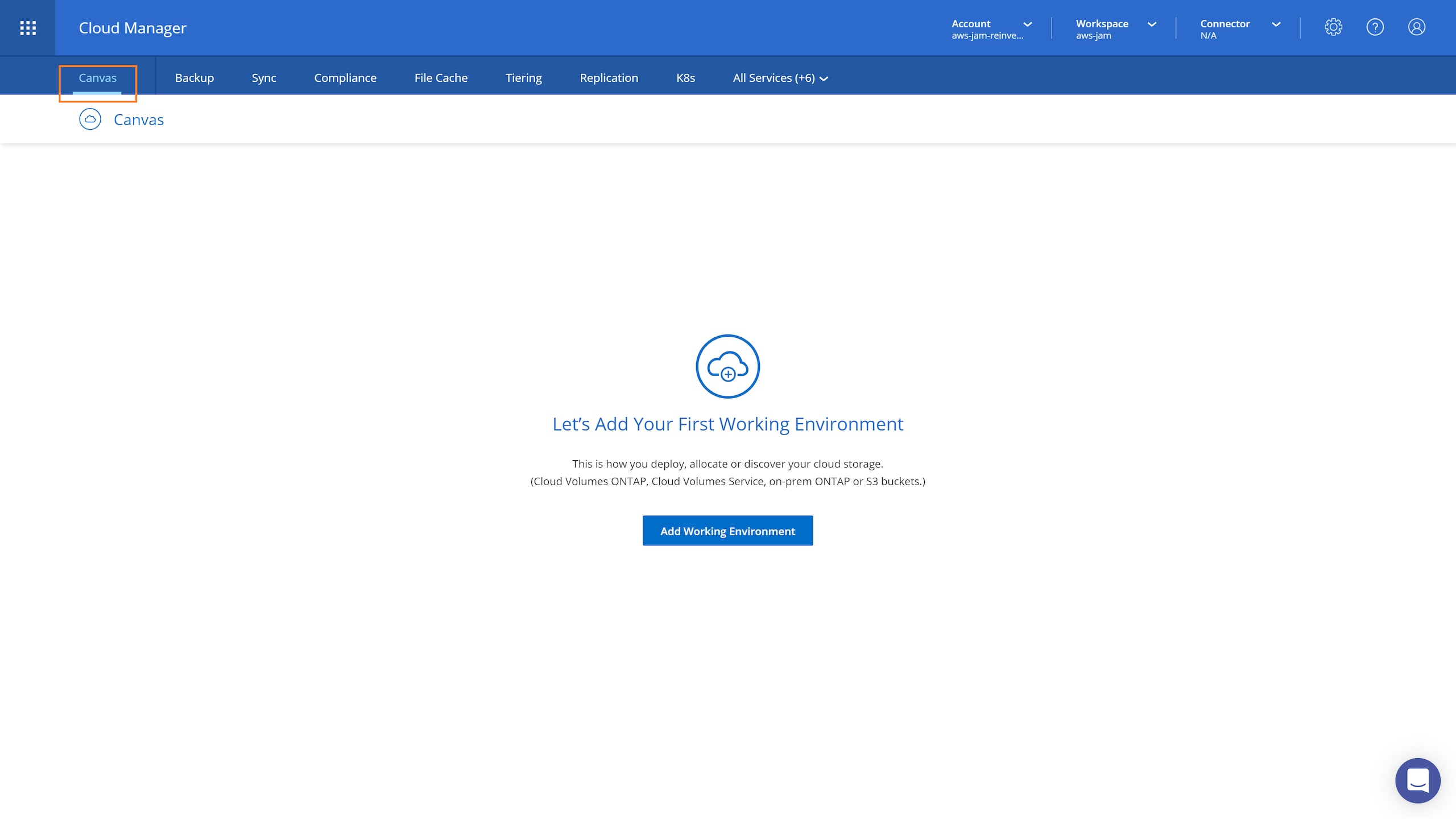Click the cloud plus icon in center
1456x819 pixels.
coord(727,366)
